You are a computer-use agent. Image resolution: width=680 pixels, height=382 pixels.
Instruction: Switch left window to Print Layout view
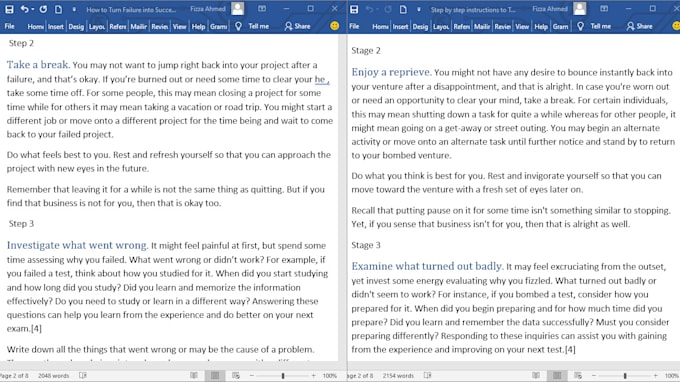(215, 375)
